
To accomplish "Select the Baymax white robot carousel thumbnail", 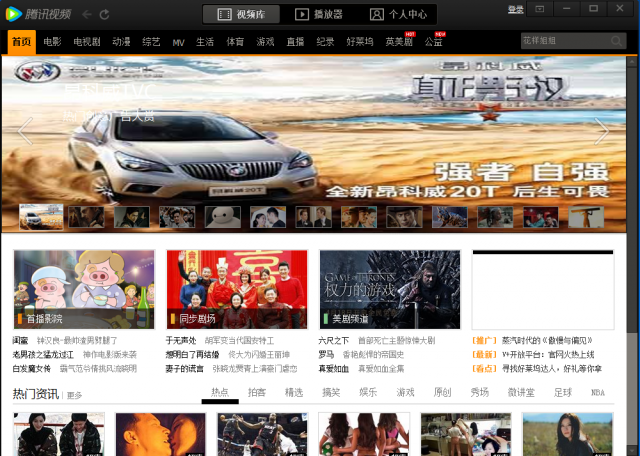I will [222, 217].
